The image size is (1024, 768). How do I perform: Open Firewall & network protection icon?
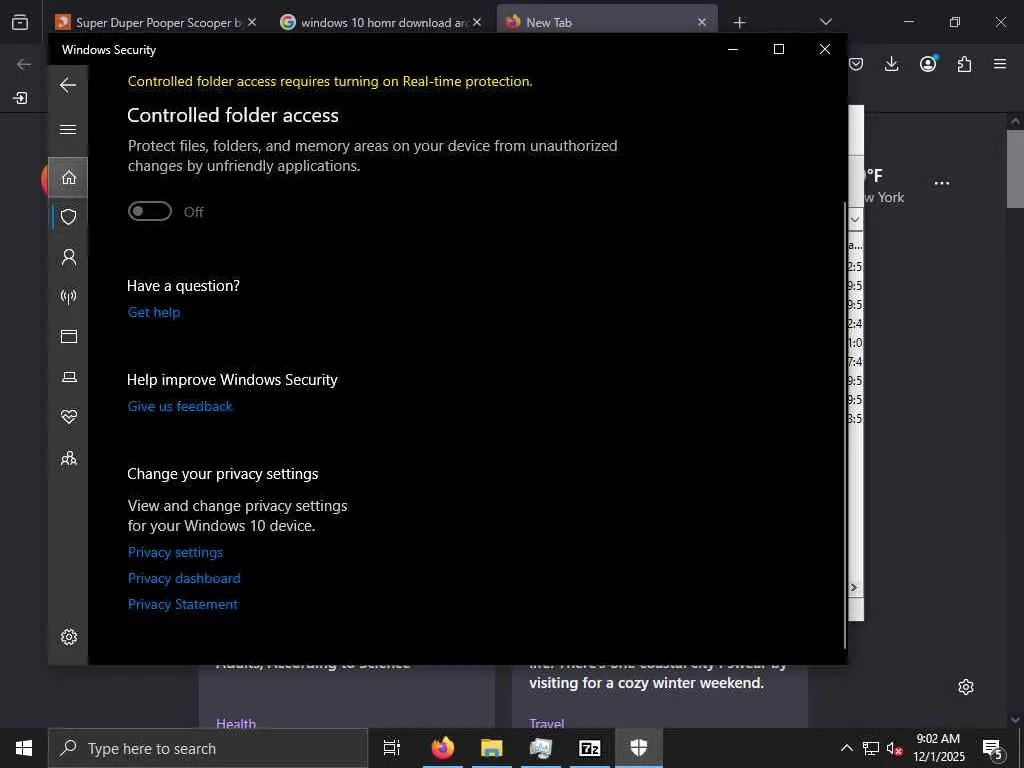click(68, 296)
